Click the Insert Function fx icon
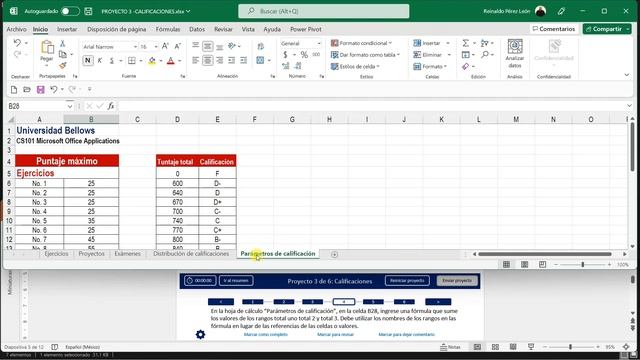This screenshot has height=360, width=640. click(x=111, y=106)
